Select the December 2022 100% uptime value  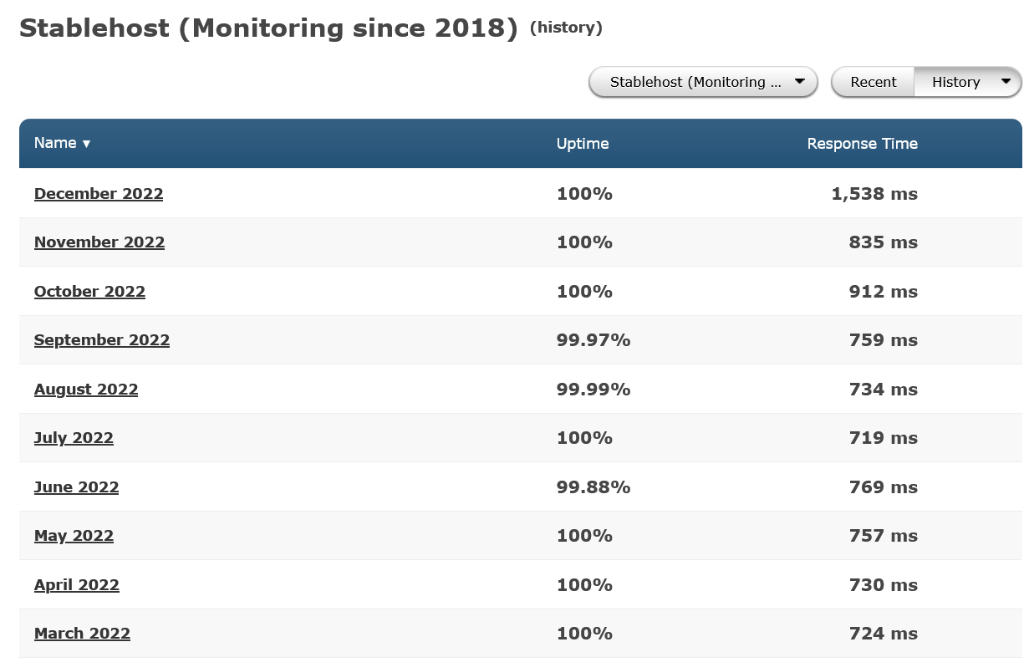584,194
